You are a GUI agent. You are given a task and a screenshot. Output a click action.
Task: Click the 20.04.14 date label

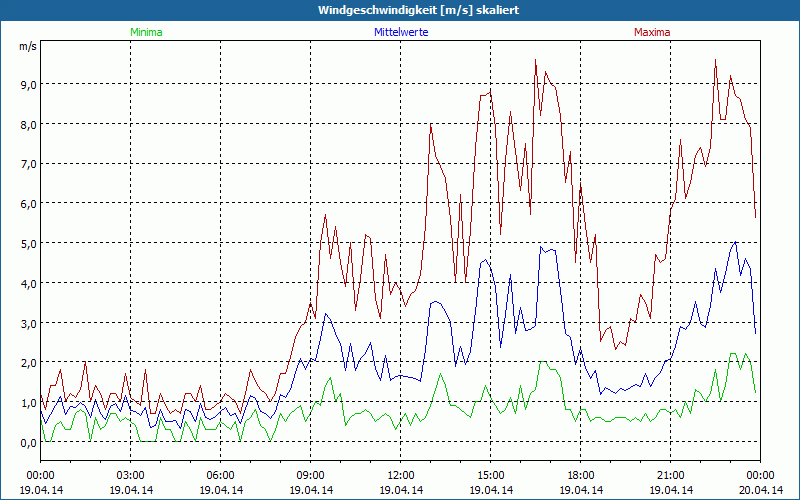(x=760, y=490)
